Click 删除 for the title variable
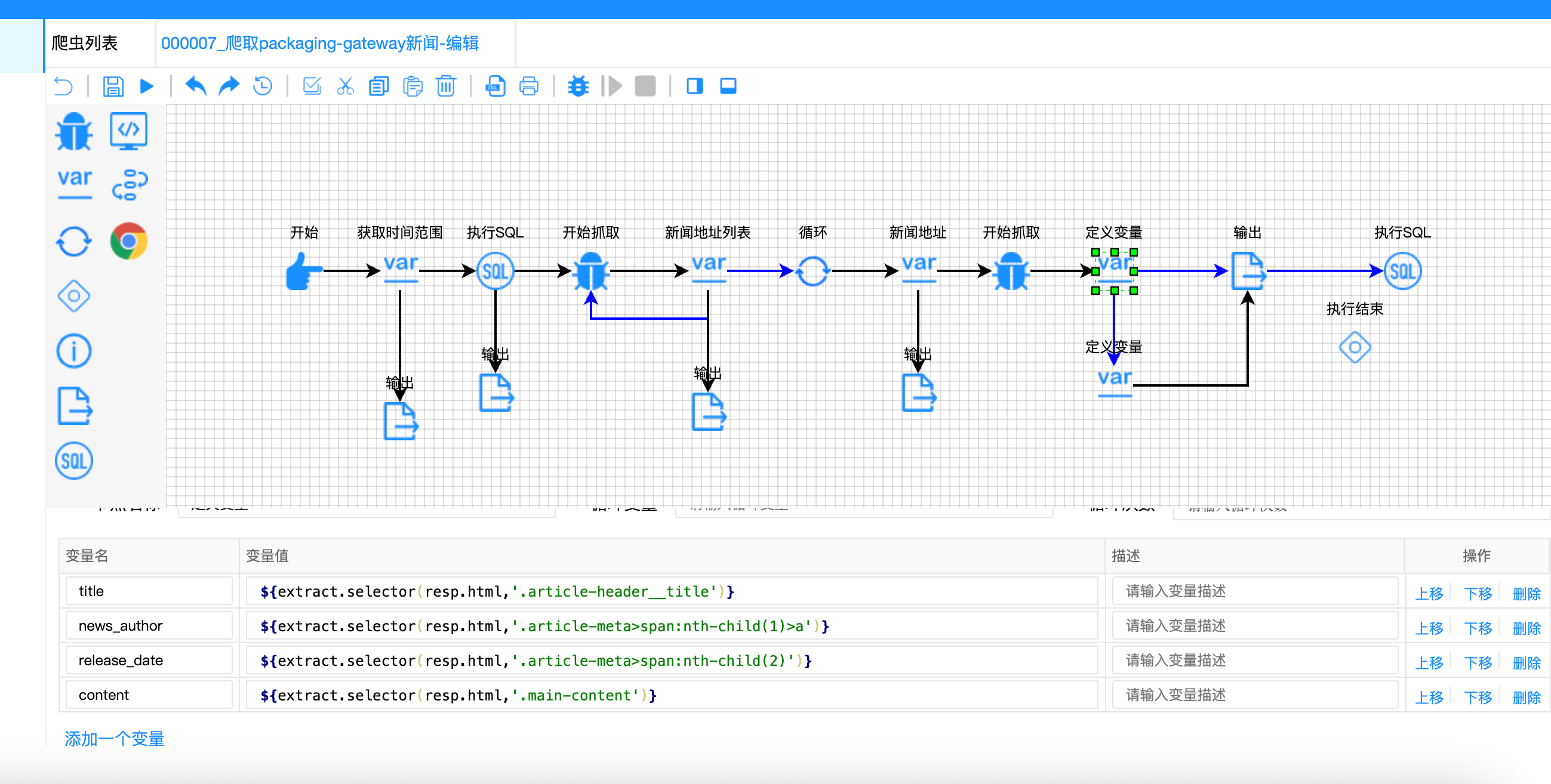1551x784 pixels. pyautogui.click(x=1526, y=593)
